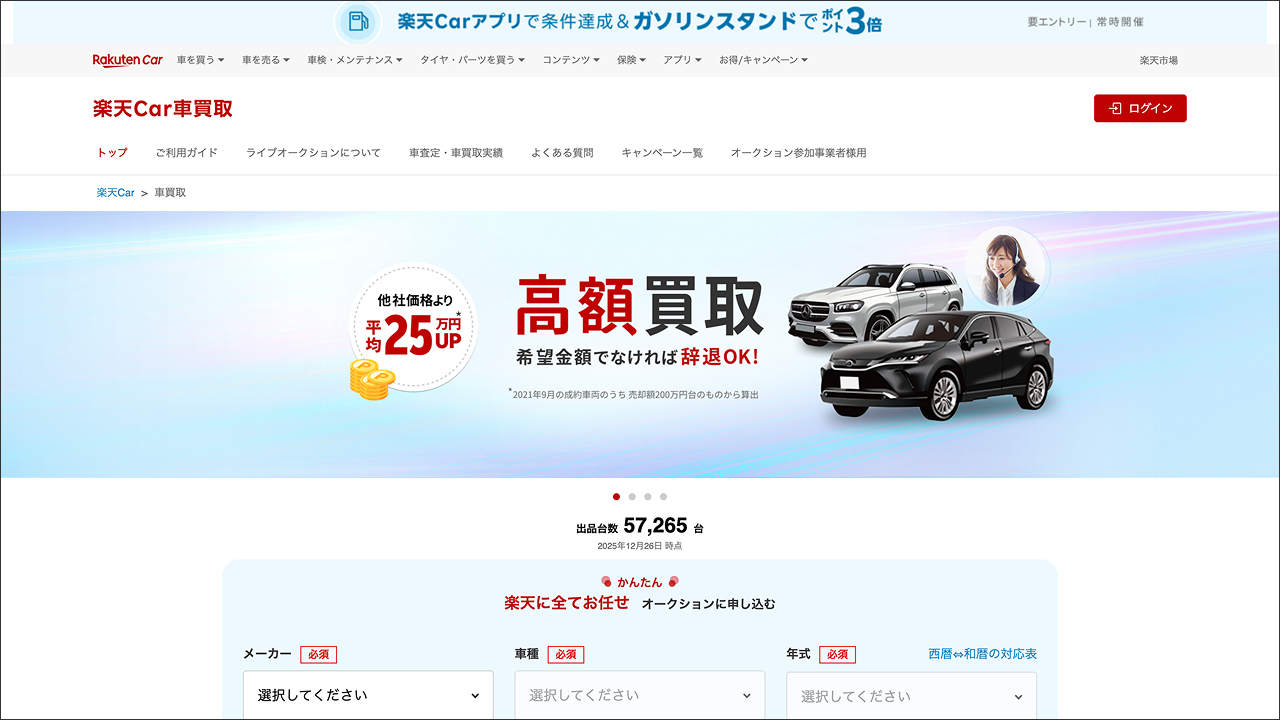Click the 楽天市場 link
This screenshot has width=1280, height=720.
coord(1160,59)
